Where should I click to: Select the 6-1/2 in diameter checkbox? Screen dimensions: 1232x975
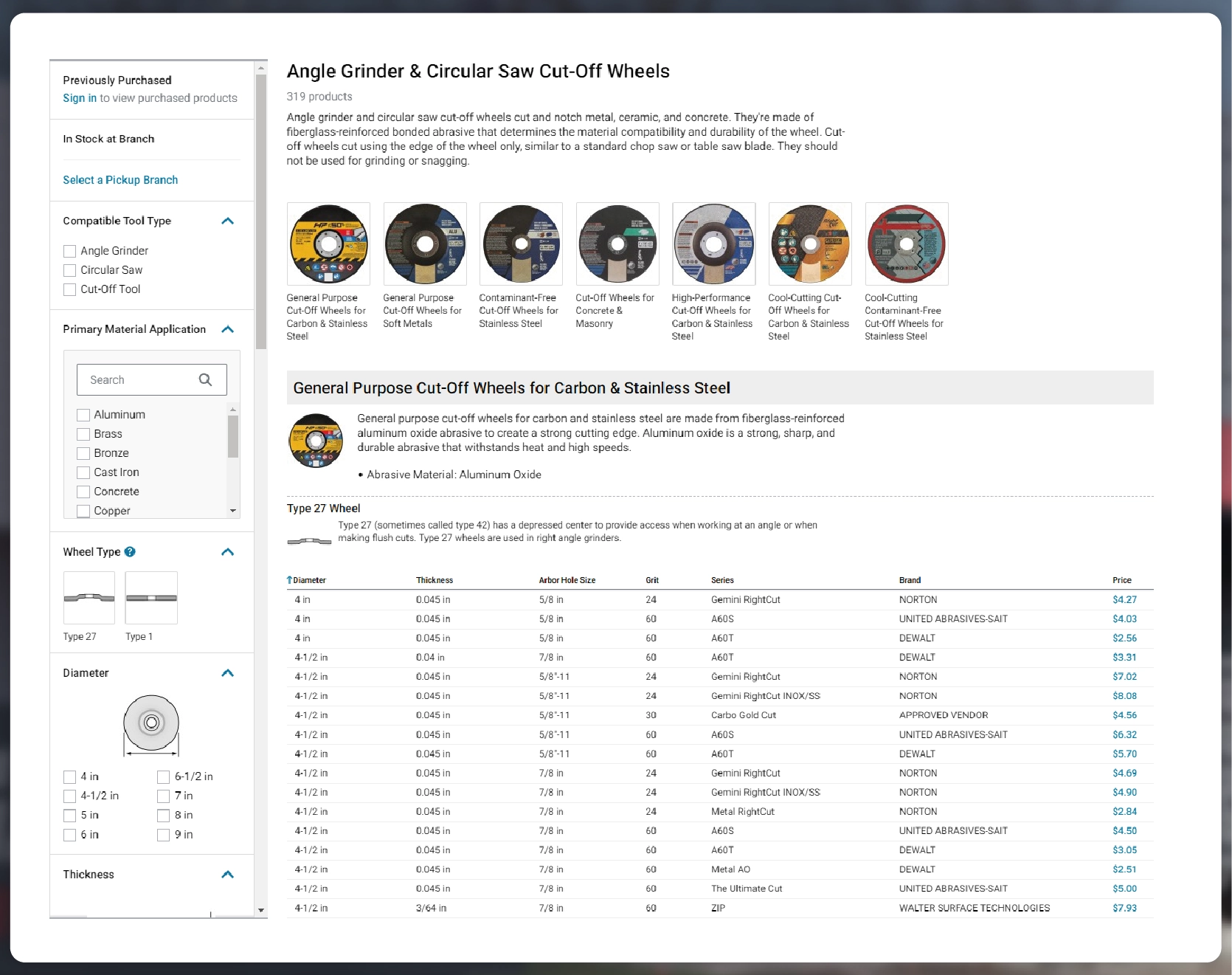pyautogui.click(x=164, y=776)
